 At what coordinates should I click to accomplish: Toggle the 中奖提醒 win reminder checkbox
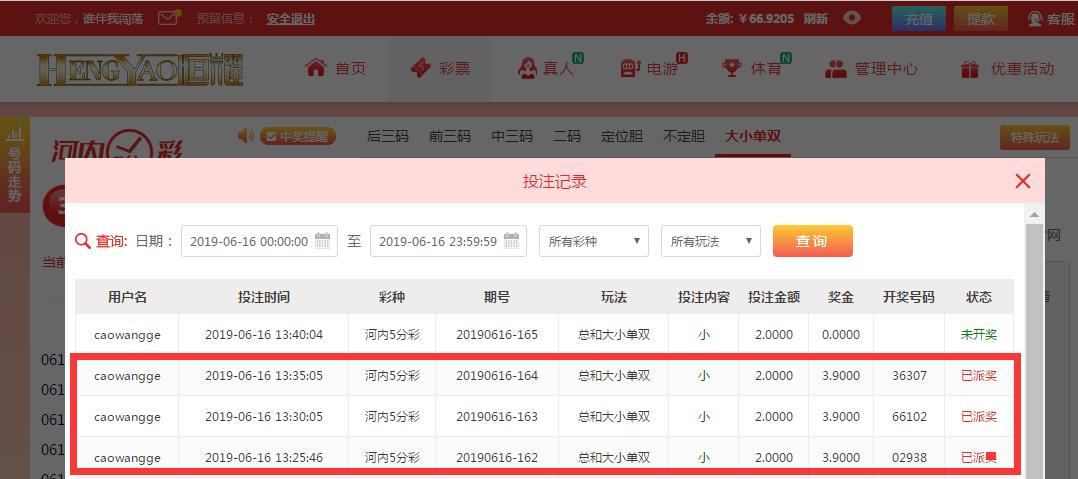pos(270,136)
